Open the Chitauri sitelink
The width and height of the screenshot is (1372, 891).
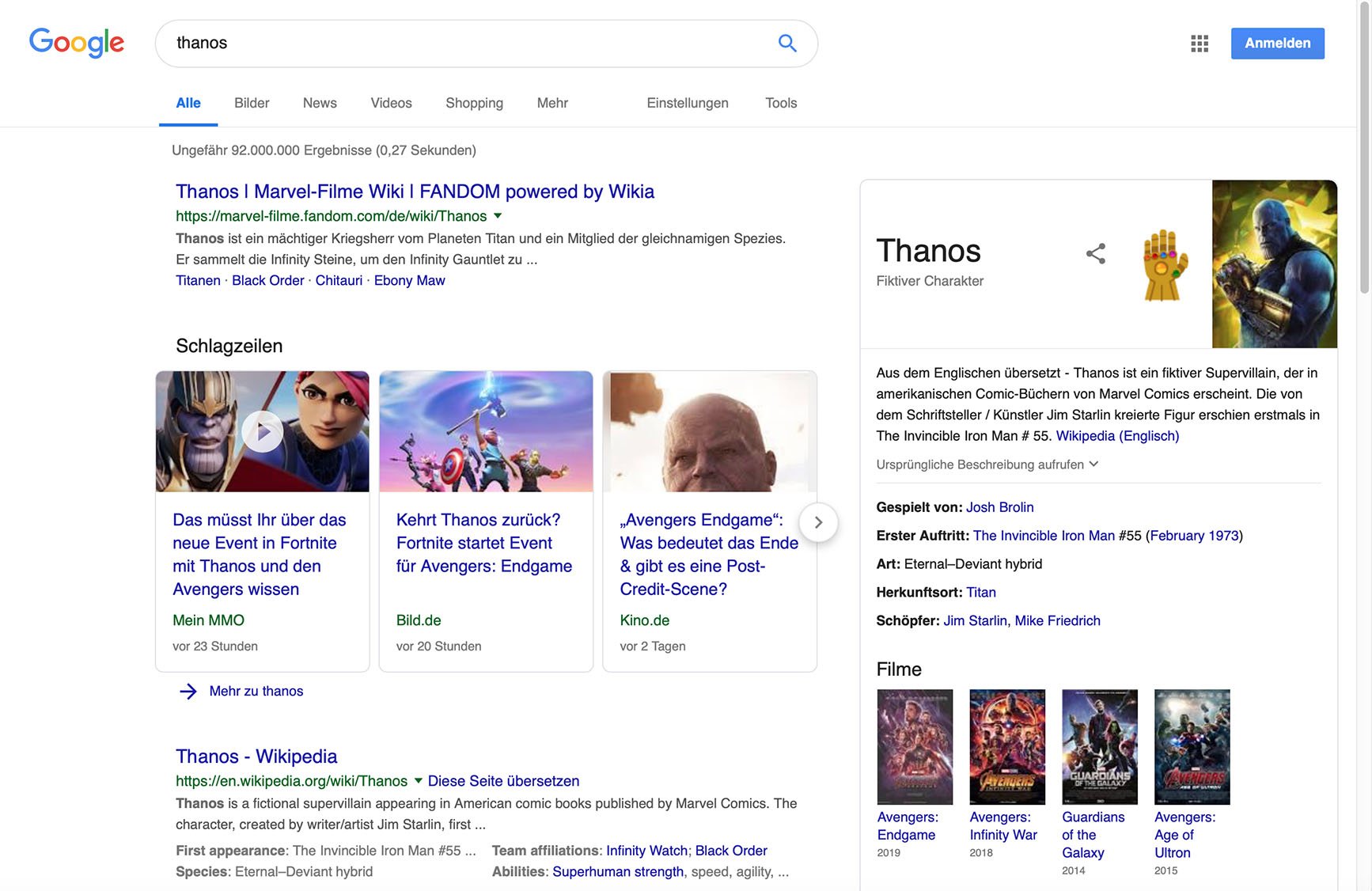click(339, 280)
